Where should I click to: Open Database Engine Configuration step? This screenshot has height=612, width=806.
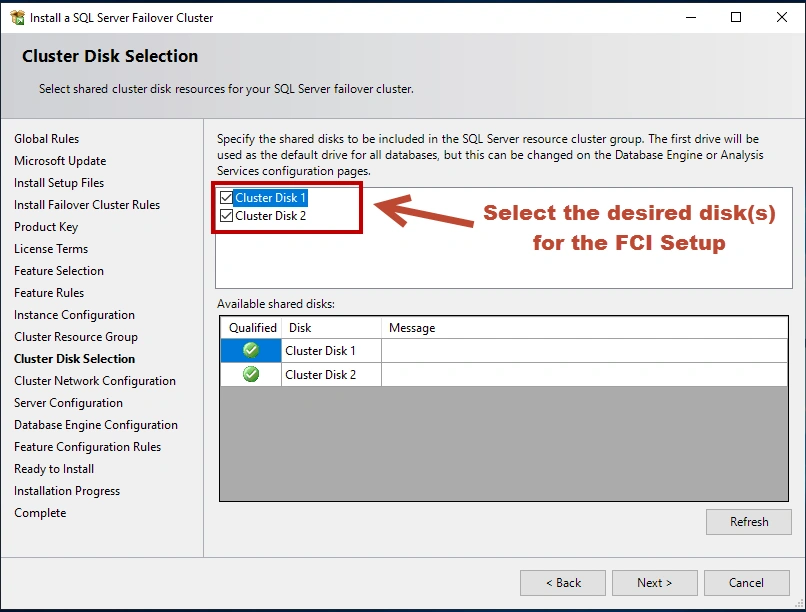pos(96,425)
